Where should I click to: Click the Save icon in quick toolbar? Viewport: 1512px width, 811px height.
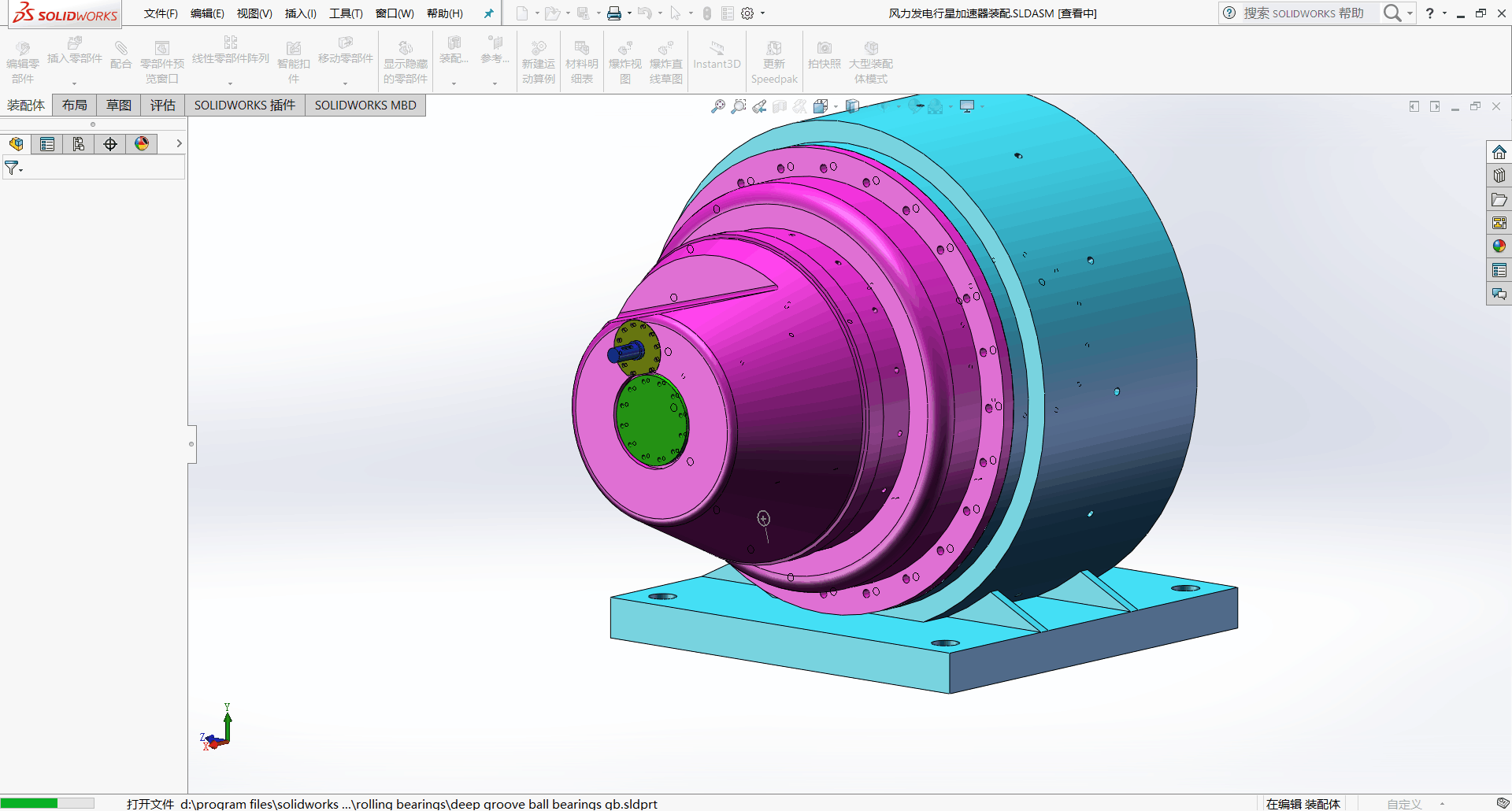pyautogui.click(x=584, y=13)
